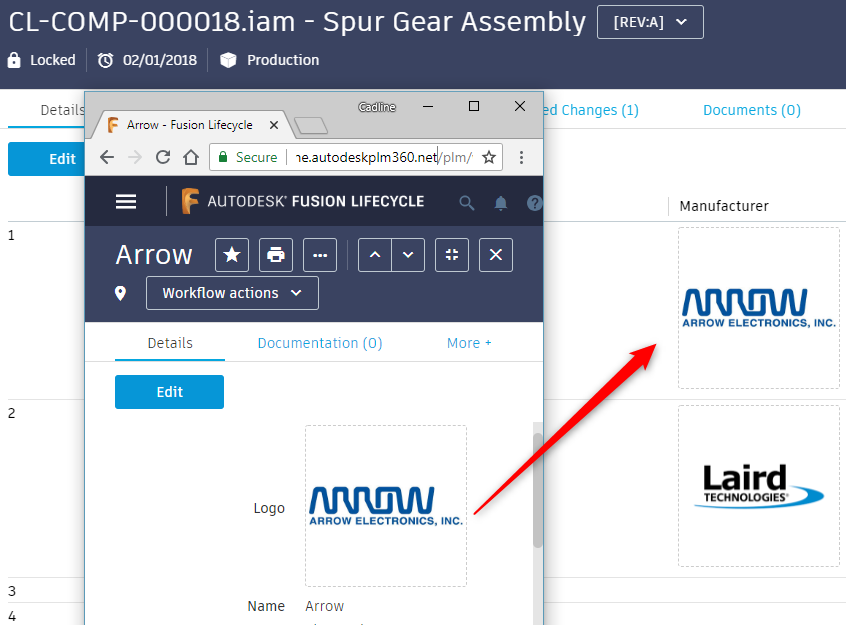The width and height of the screenshot is (846, 625).
Task: Open the Changes (1) tab in background page
Action: pos(591,110)
